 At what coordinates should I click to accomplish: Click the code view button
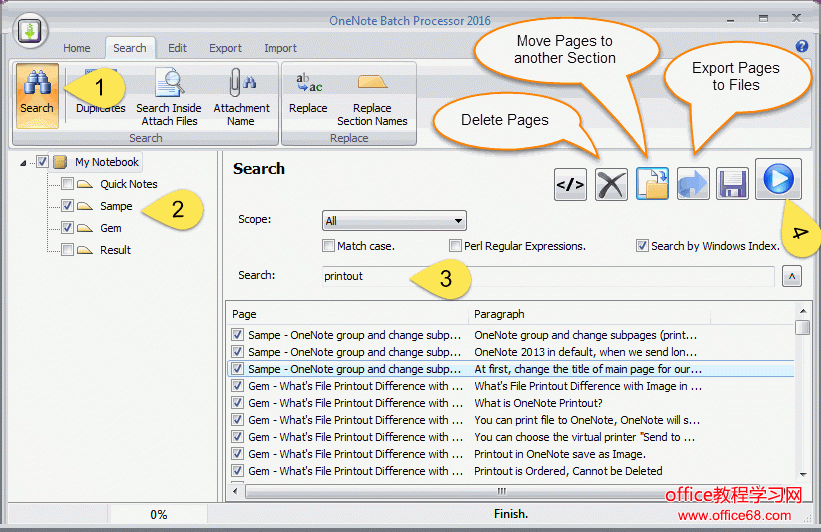pyautogui.click(x=570, y=184)
